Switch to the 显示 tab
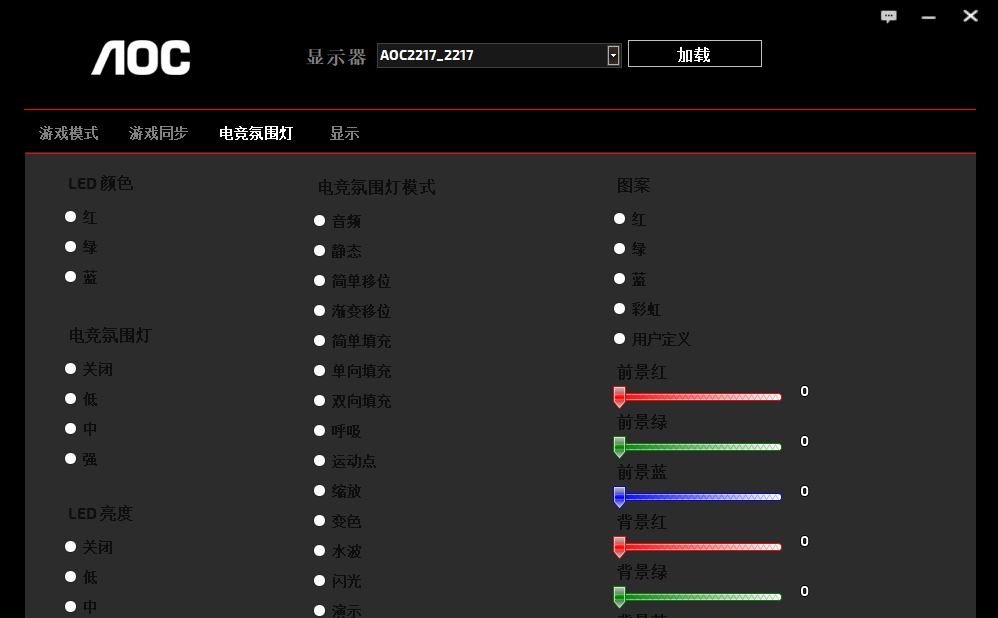 (344, 132)
